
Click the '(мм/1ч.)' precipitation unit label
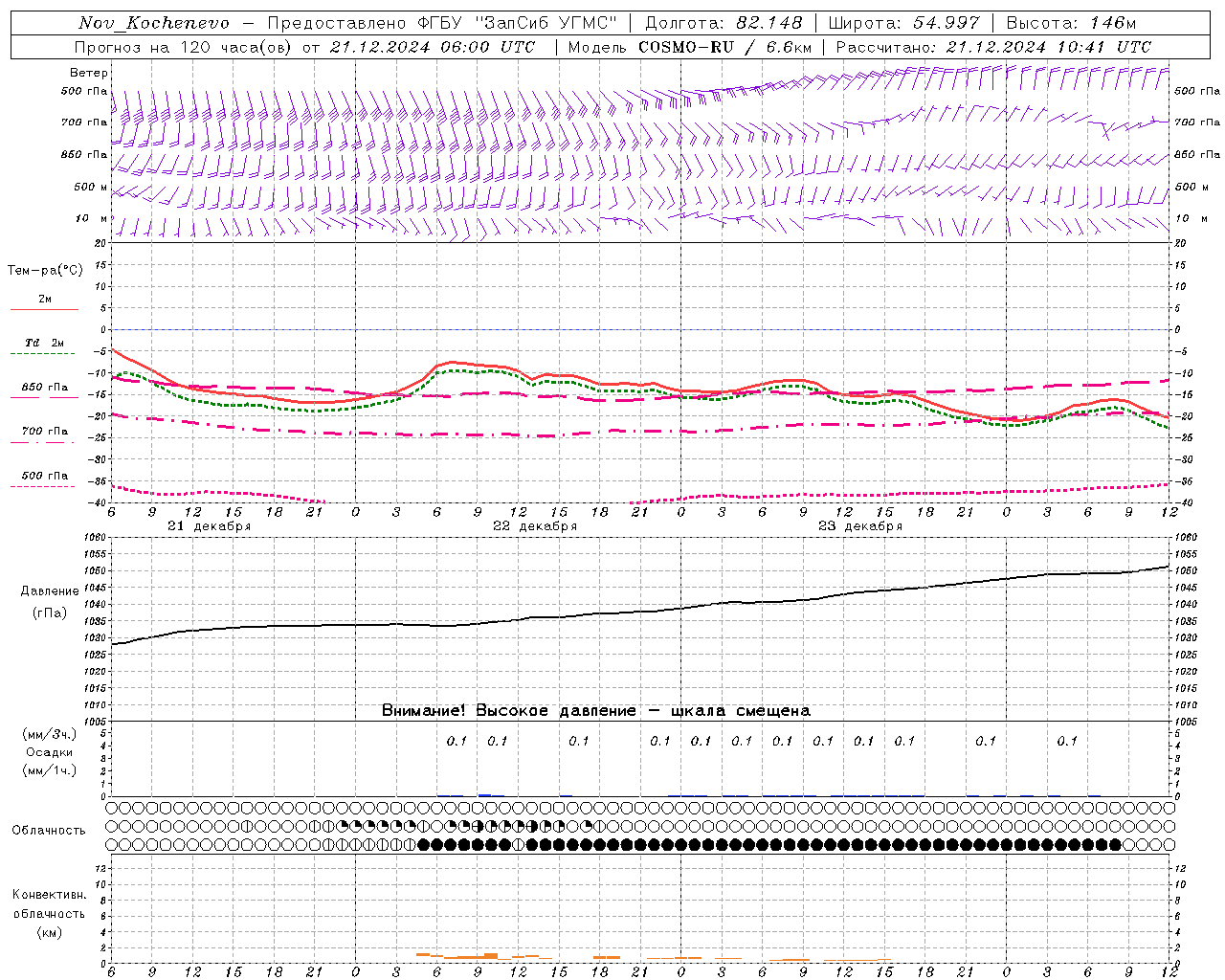49,770
